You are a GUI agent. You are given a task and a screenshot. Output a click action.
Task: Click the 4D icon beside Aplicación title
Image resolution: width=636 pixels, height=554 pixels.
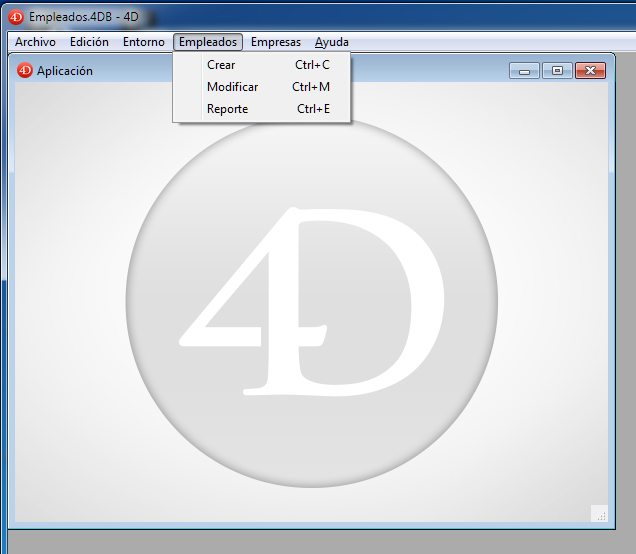pos(25,70)
